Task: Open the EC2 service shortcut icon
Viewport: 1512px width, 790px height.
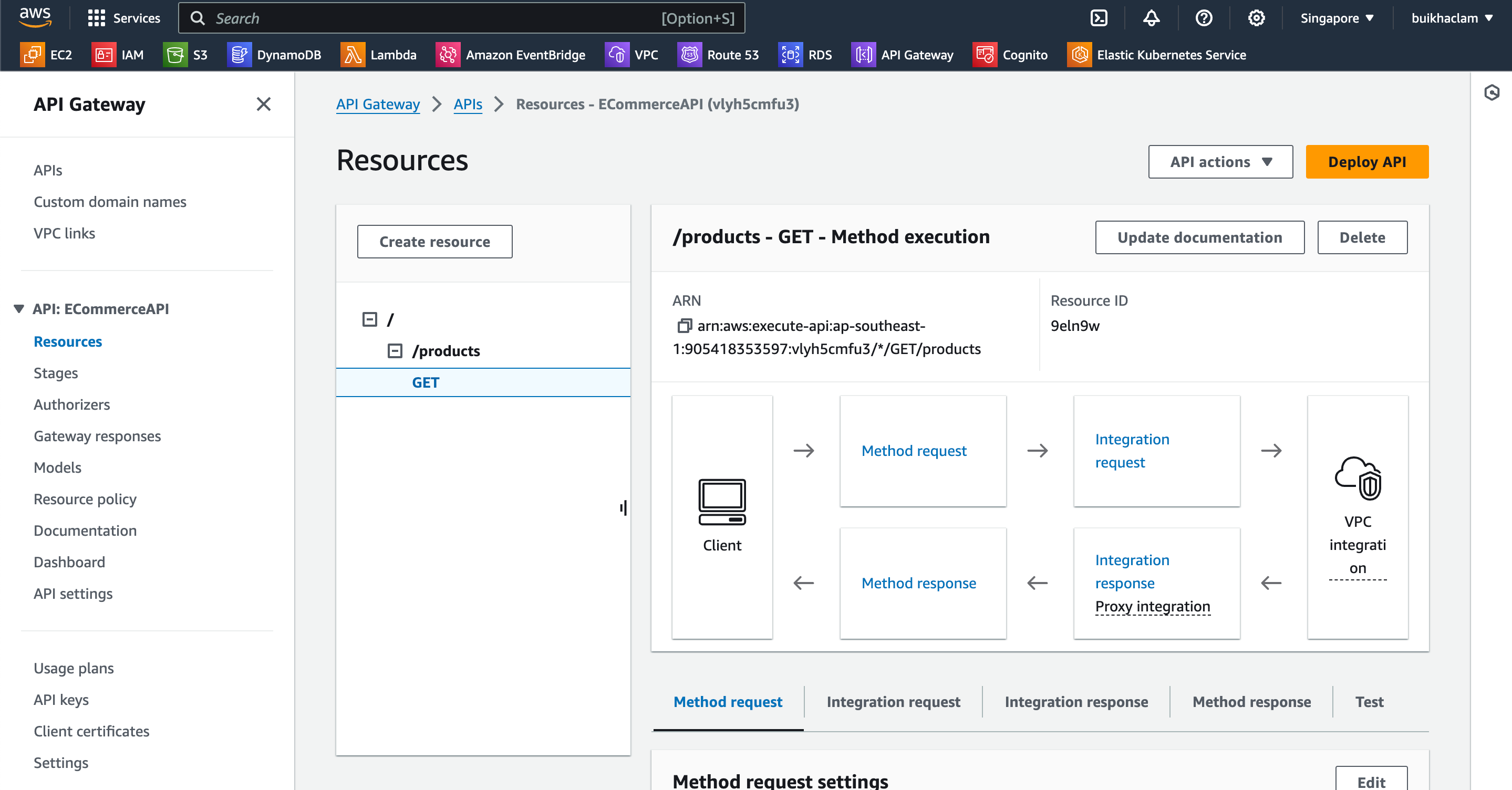Action: [x=32, y=55]
